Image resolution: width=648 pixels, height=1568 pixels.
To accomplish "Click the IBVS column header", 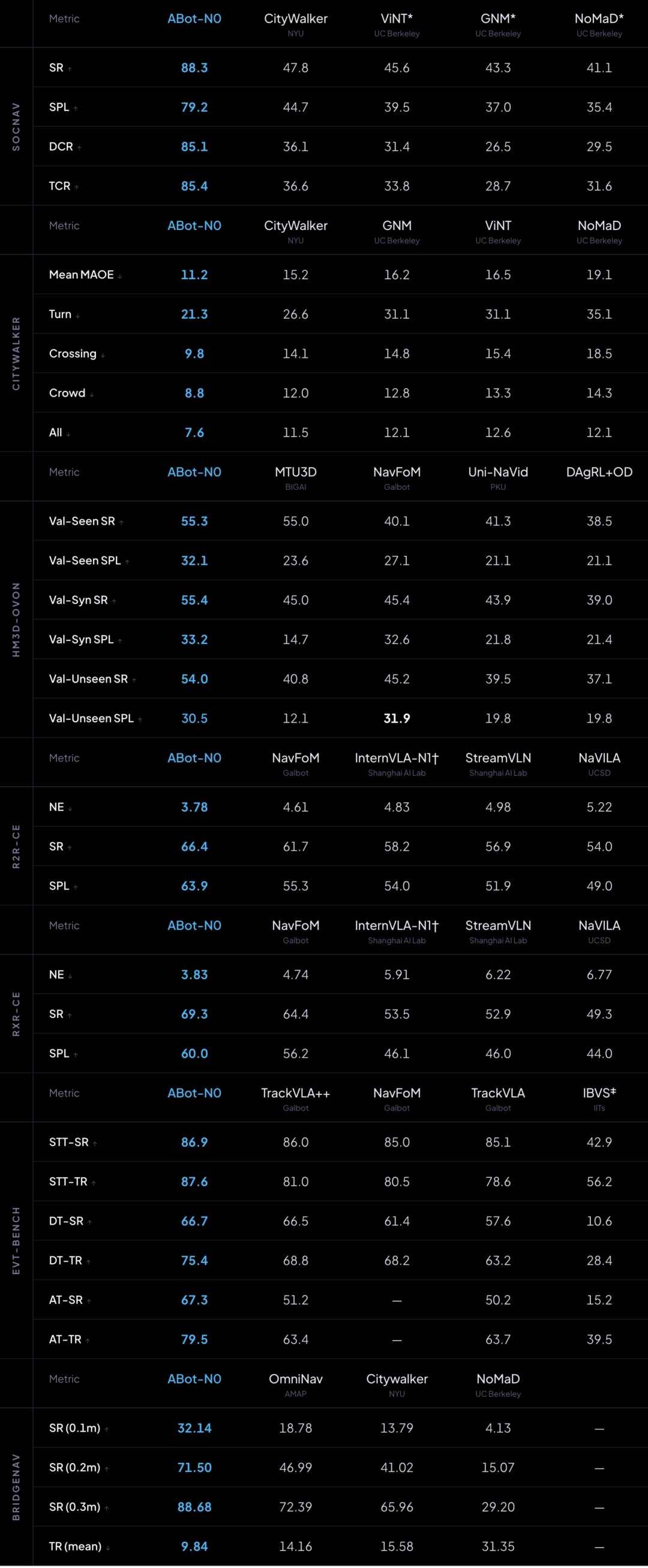I will click(x=599, y=1093).
